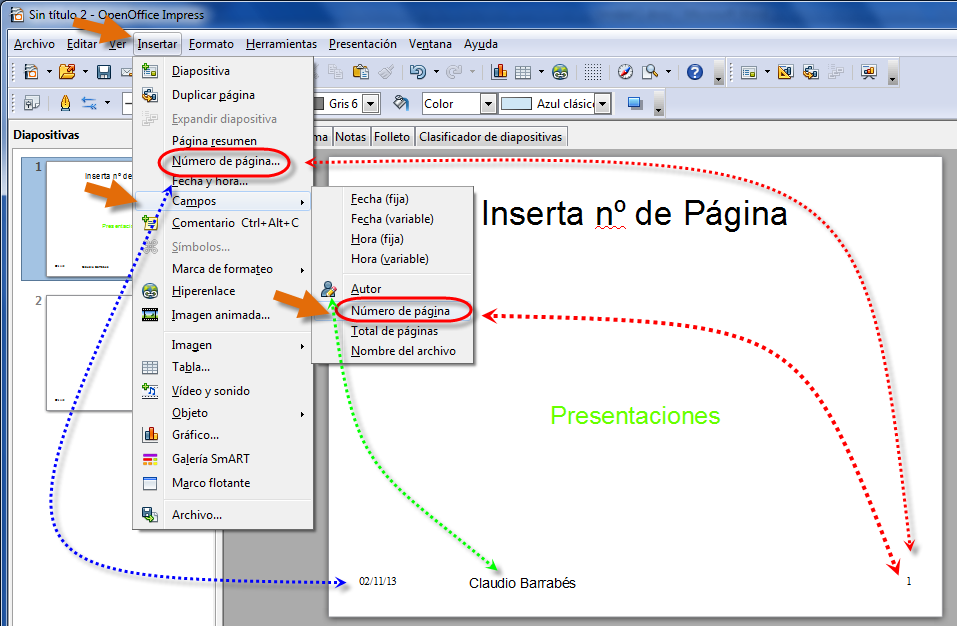
Task: Open the Color area style dropdown
Action: (x=488, y=104)
